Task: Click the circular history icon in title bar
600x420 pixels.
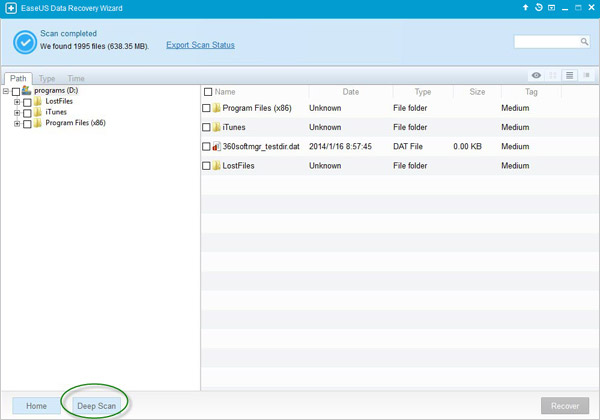Action: tap(539, 7)
